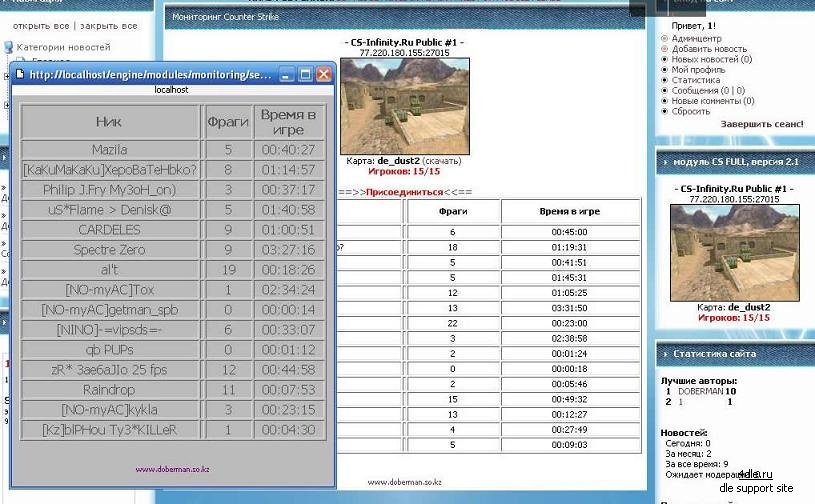Click the de_dust2 map thumbnail in right sidebar
The image size is (815, 504).
tap(734, 253)
